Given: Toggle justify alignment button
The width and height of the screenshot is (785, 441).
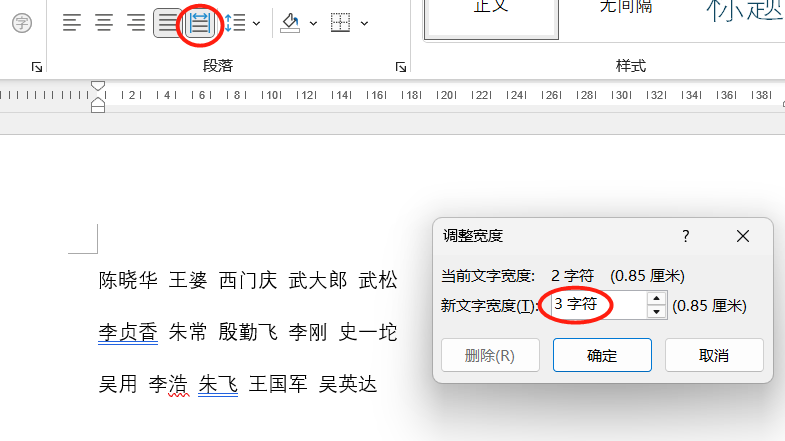Looking at the screenshot, I should click(x=168, y=23).
